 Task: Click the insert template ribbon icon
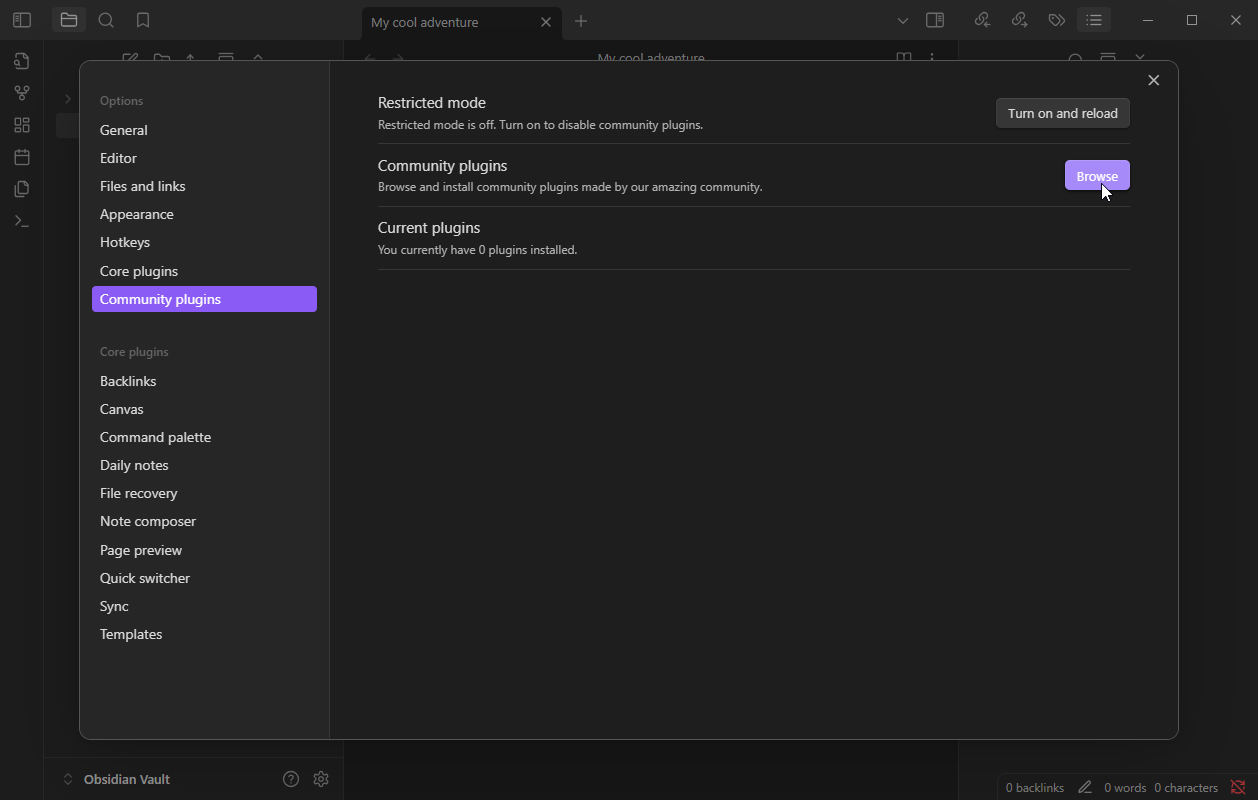(22, 189)
